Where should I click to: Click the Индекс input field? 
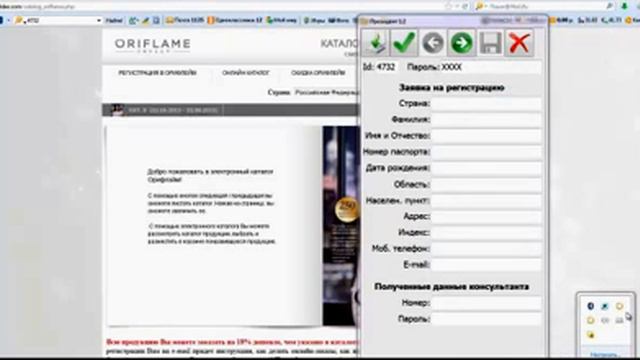[486, 233]
